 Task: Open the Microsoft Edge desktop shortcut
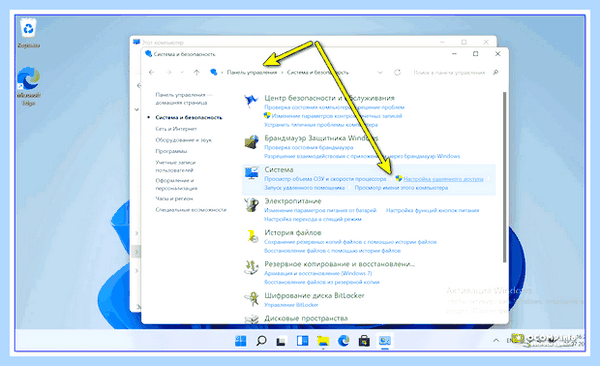pos(29,78)
